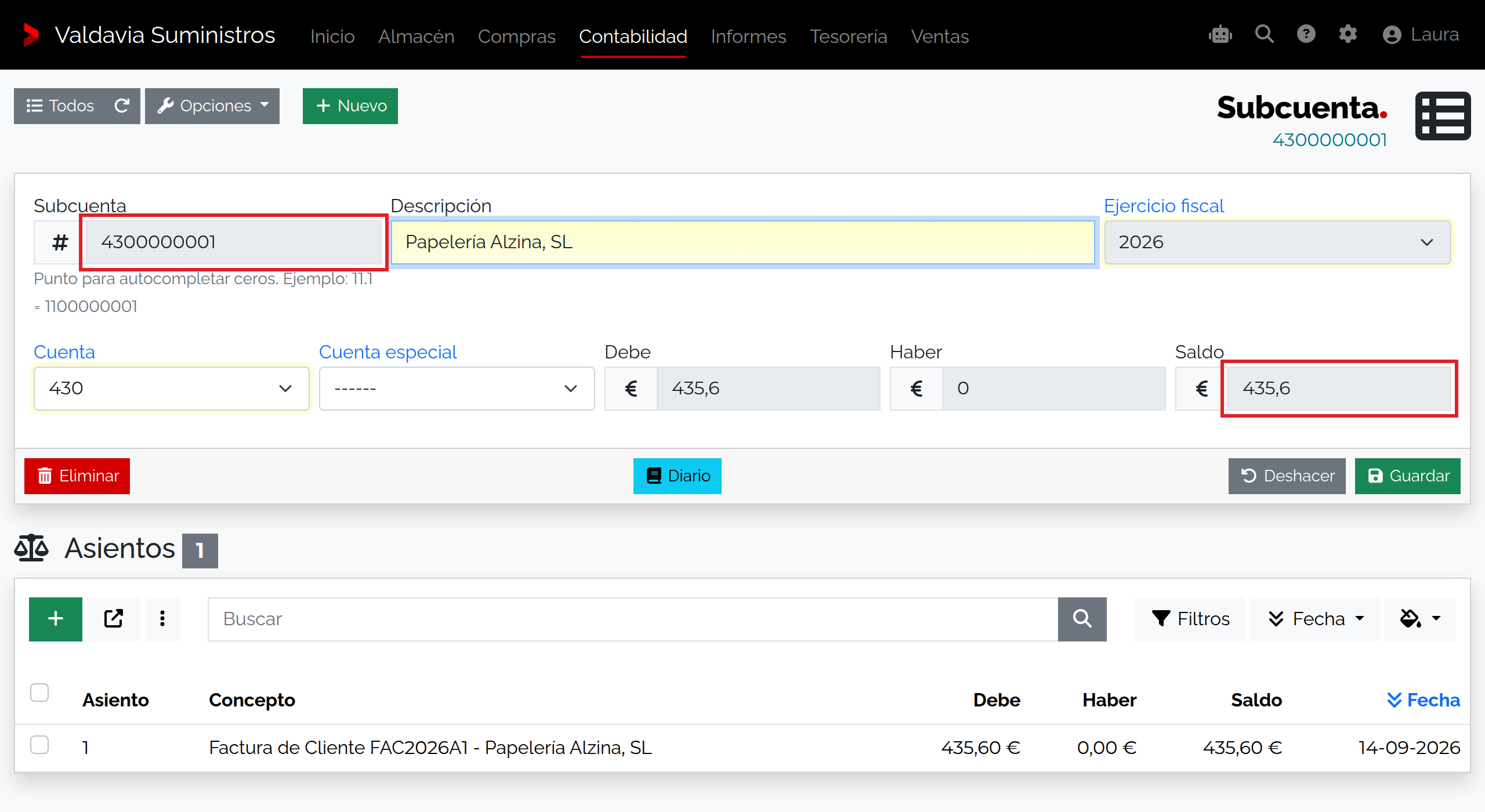Delete the subcuenta with Eliminar

[x=77, y=476]
